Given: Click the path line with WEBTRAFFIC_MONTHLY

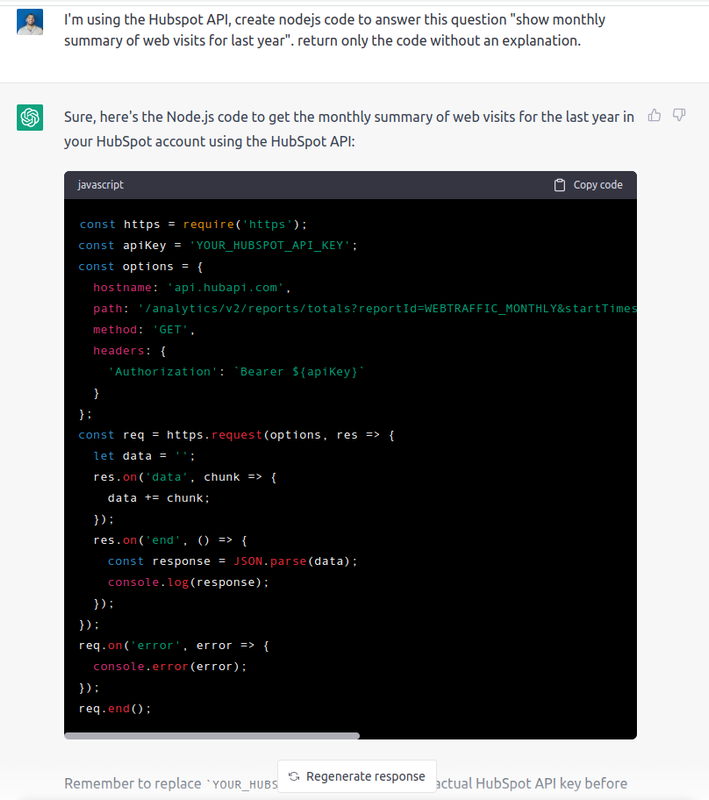Looking at the screenshot, I should click(365, 309).
